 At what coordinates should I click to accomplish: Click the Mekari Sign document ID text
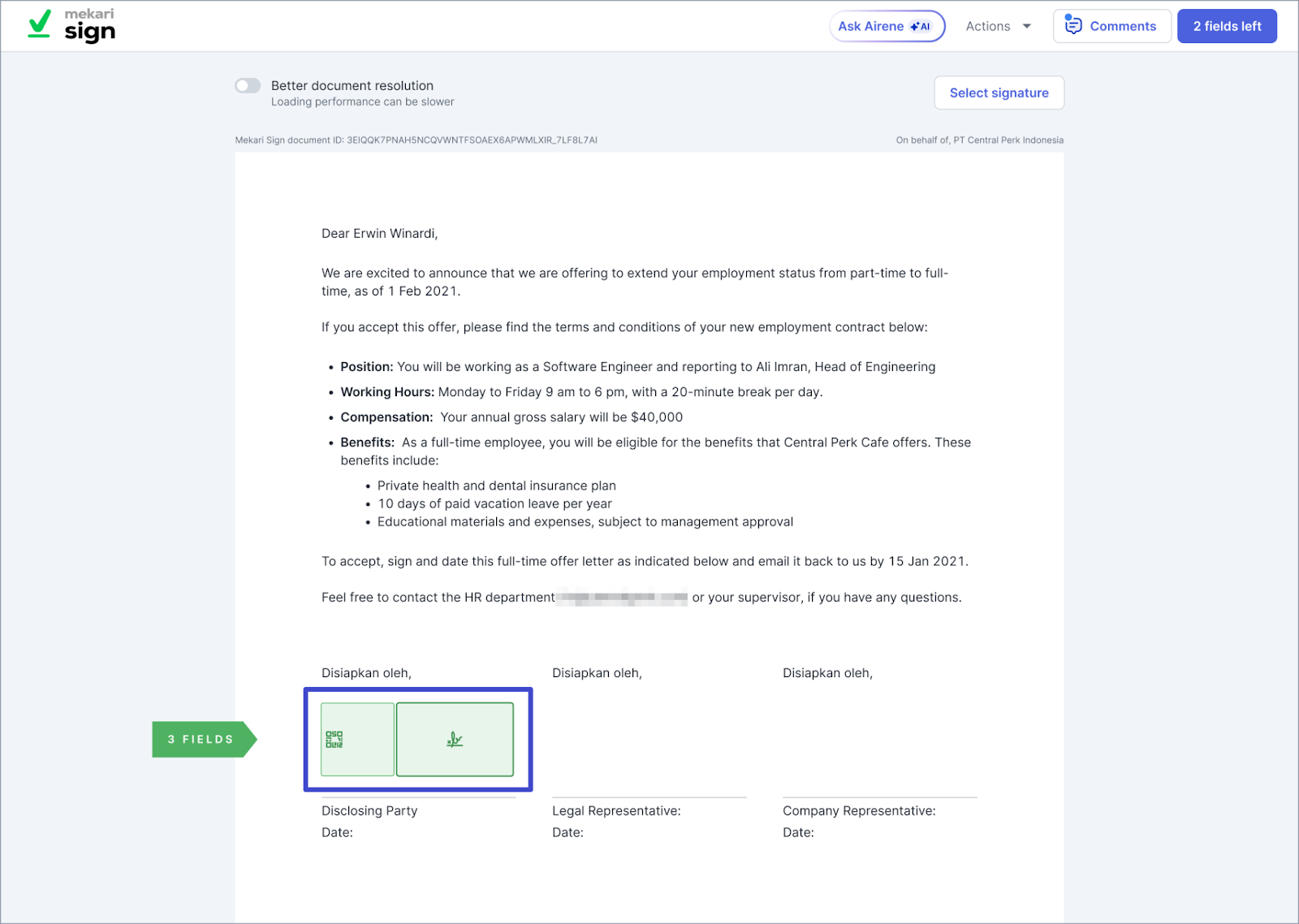click(x=416, y=140)
